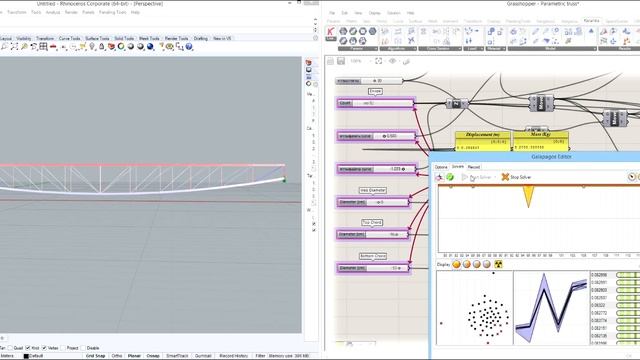Select the four-viewport grid layout icon in Rhino
The image size is (640, 360).
coord(43,47)
